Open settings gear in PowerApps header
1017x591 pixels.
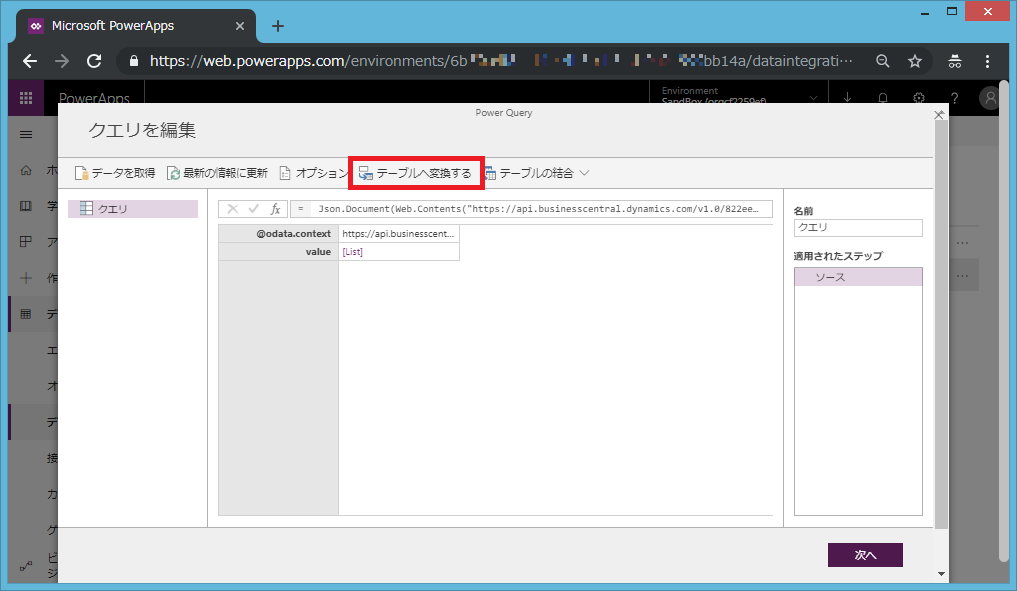point(918,97)
